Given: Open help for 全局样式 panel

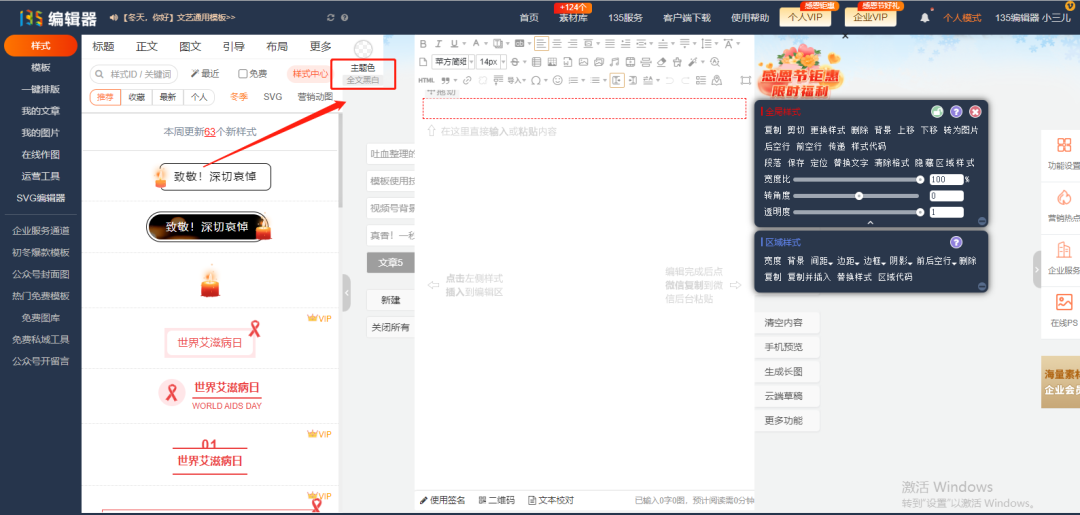Looking at the screenshot, I should (x=956, y=112).
